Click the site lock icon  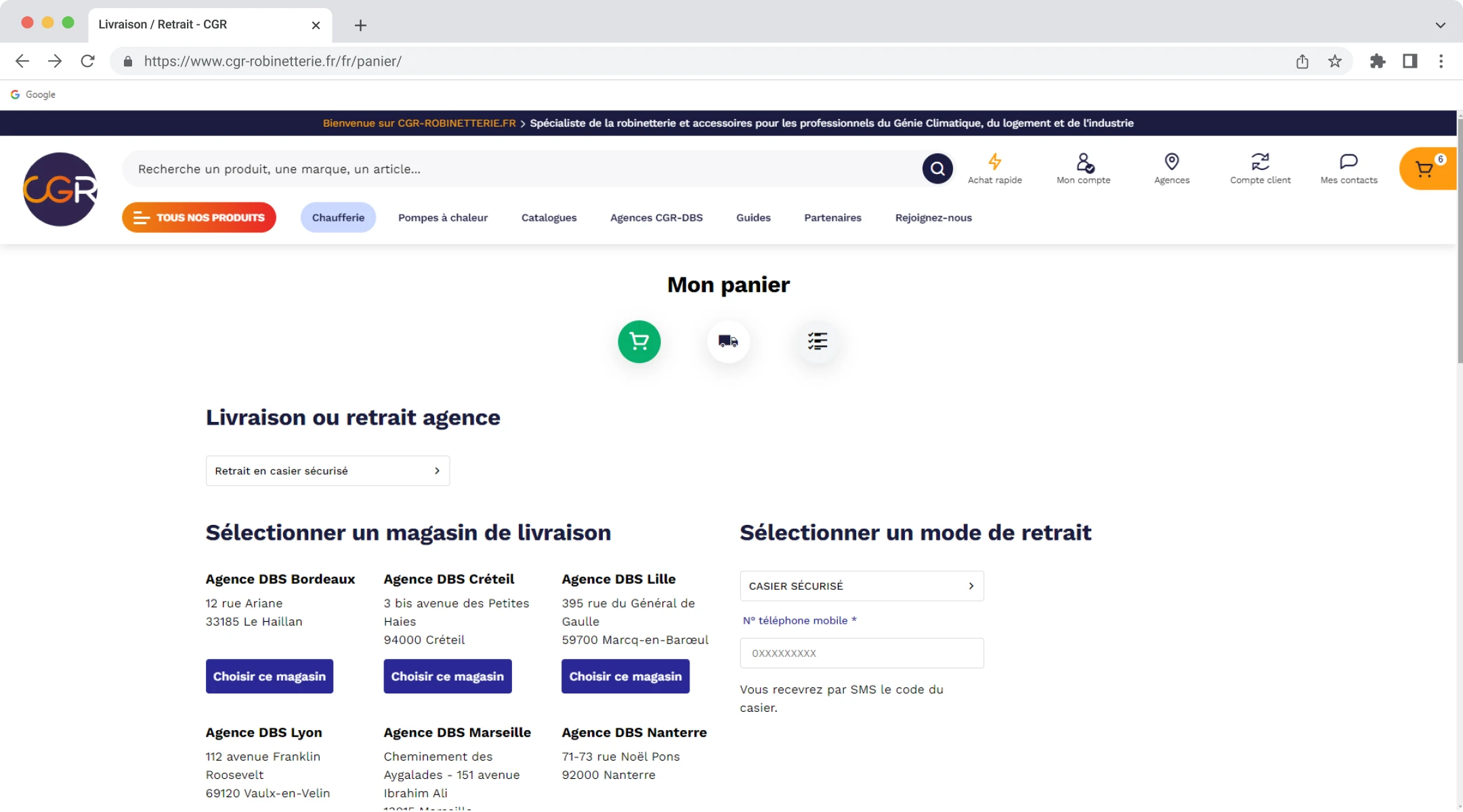point(128,62)
